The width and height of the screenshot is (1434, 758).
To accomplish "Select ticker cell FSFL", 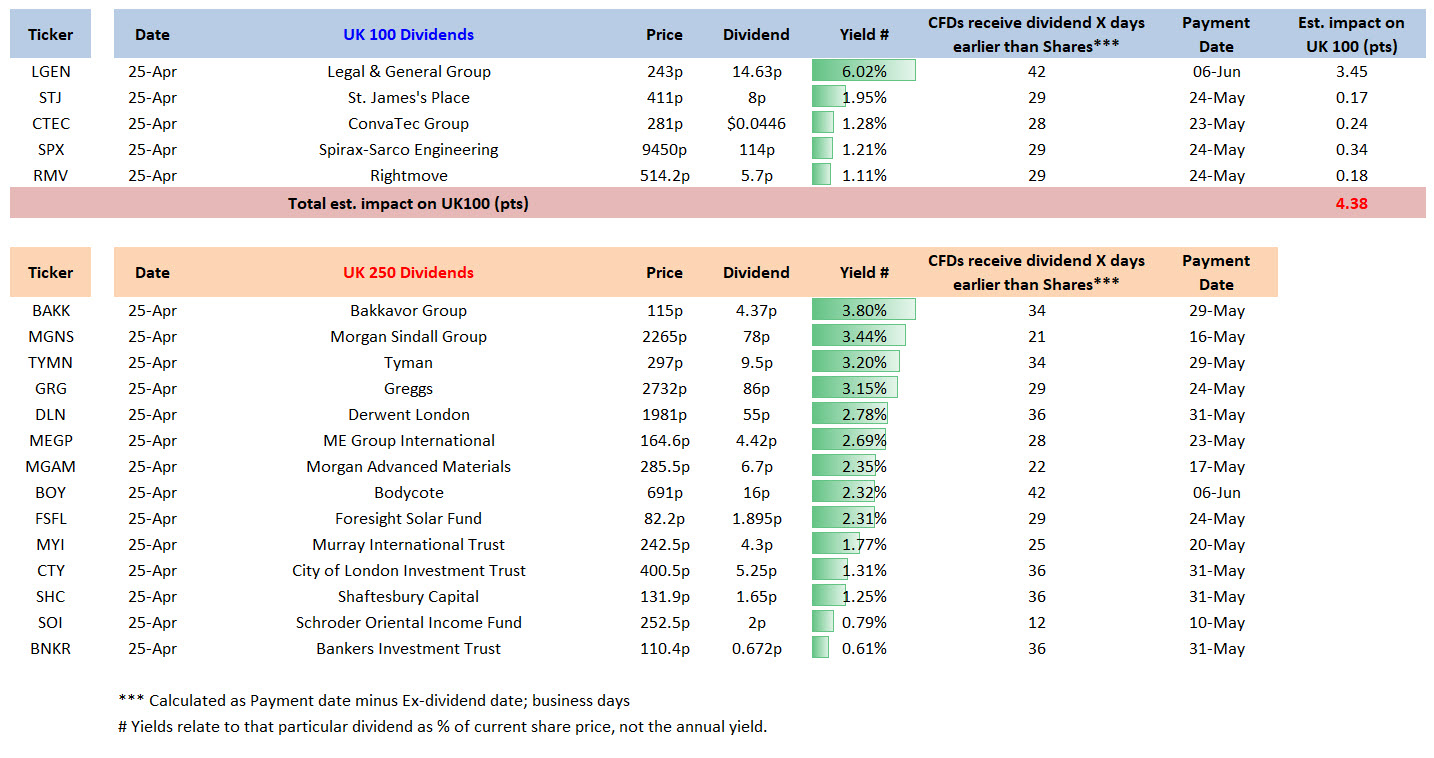I will (x=50, y=518).
